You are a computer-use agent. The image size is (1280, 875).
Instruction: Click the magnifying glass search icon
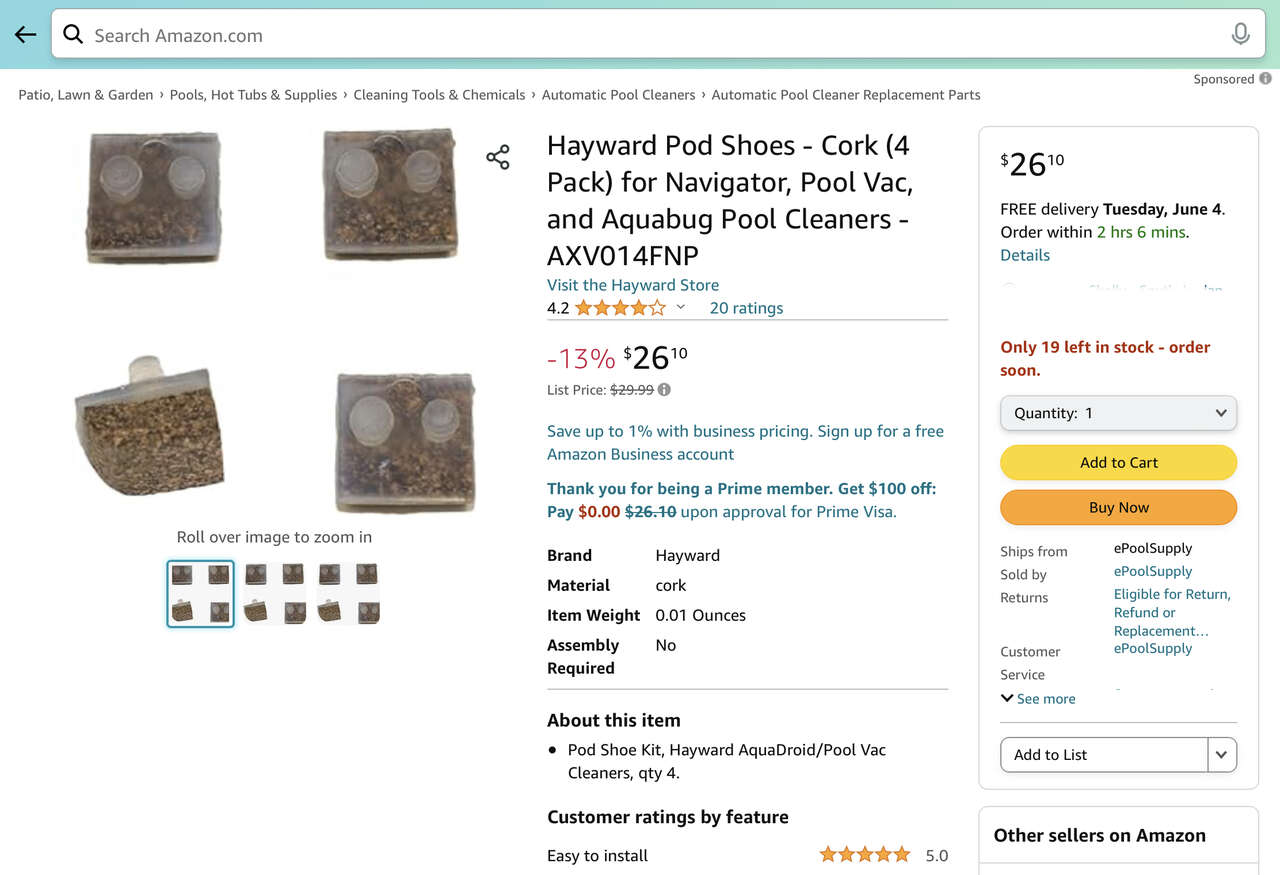73,35
